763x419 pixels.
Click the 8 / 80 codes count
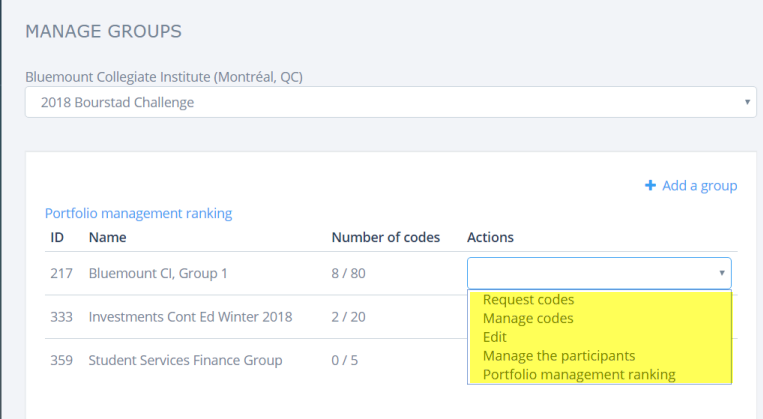point(348,273)
